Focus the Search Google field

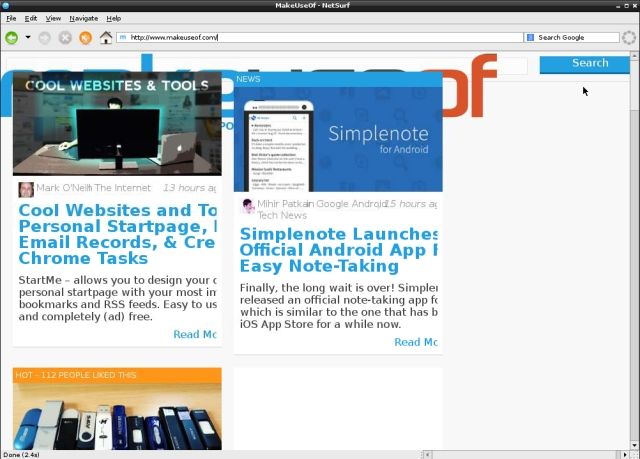[x=572, y=37]
